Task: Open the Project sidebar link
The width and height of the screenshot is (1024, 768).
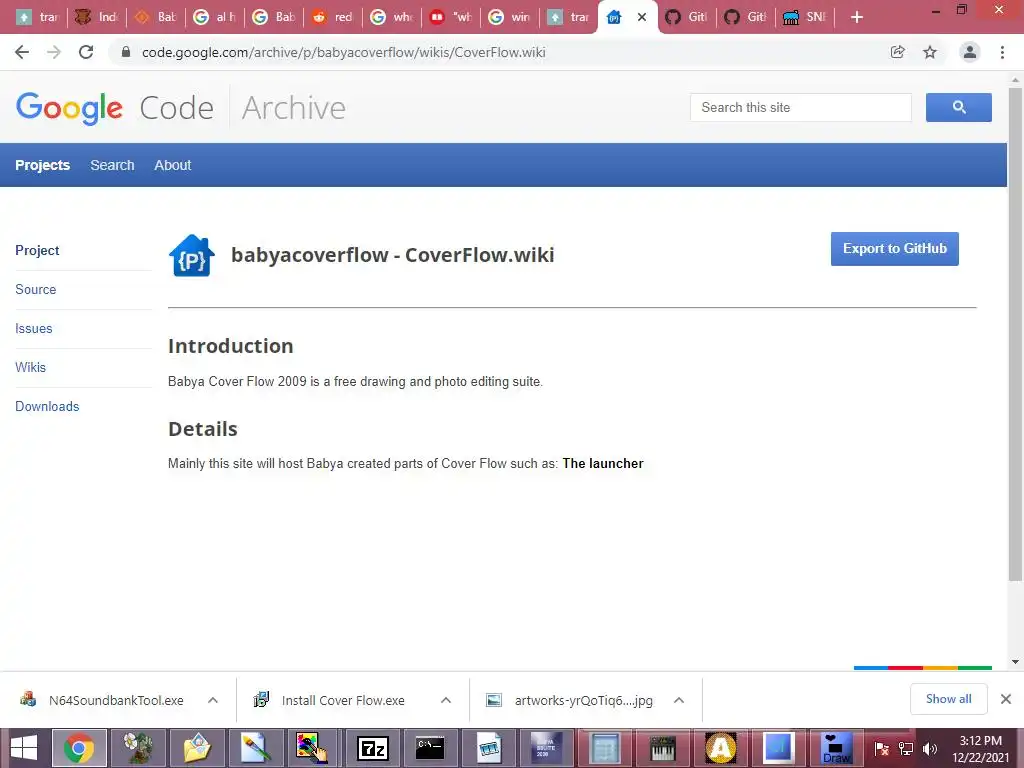Action: [x=37, y=250]
